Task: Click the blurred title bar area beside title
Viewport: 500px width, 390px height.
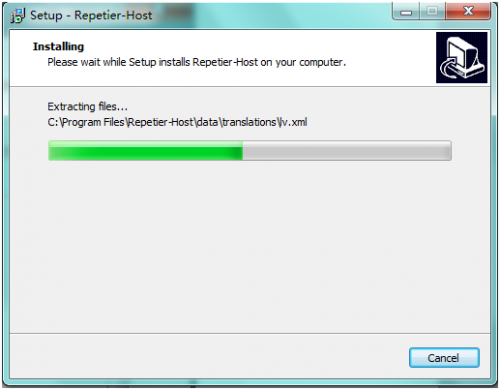Action: [267, 15]
